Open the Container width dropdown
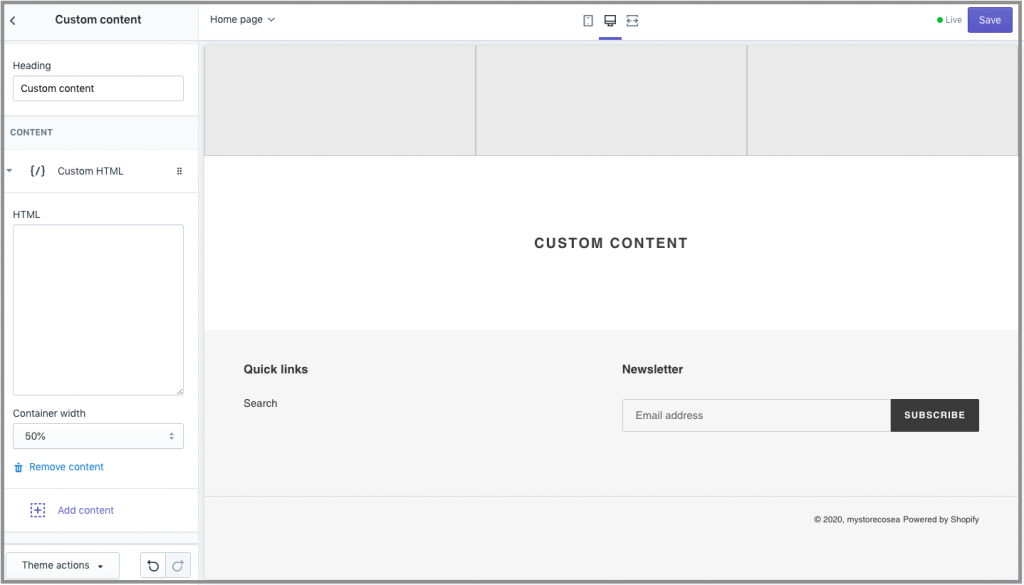The width and height of the screenshot is (1024, 585). (x=98, y=436)
